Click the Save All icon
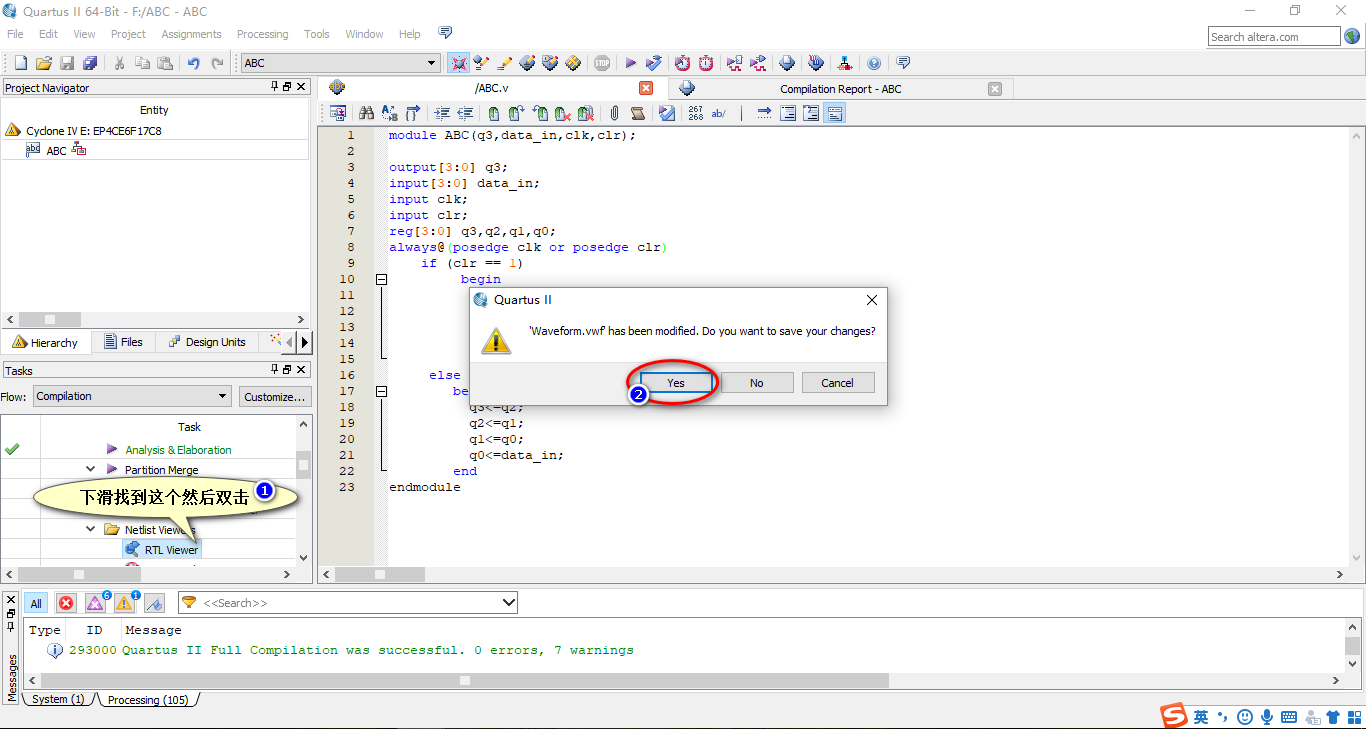This screenshot has height=729, width=1366. [x=90, y=63]
